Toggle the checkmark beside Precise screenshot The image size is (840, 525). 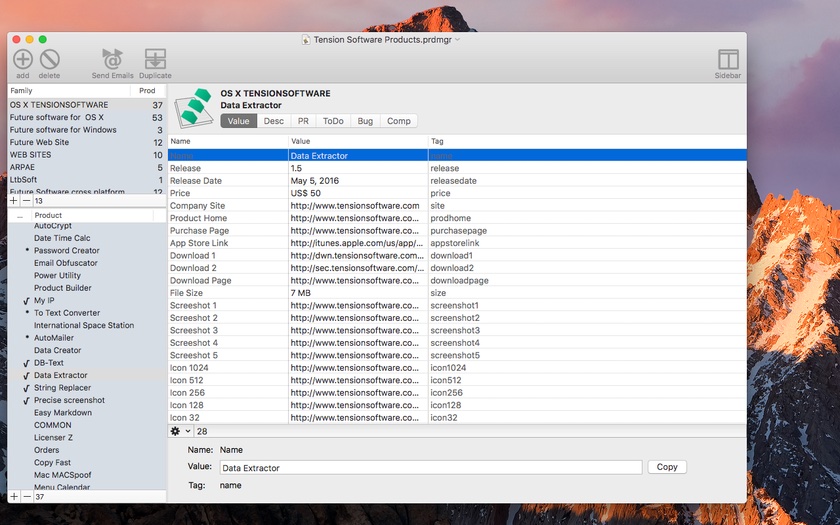coord(26,401)
